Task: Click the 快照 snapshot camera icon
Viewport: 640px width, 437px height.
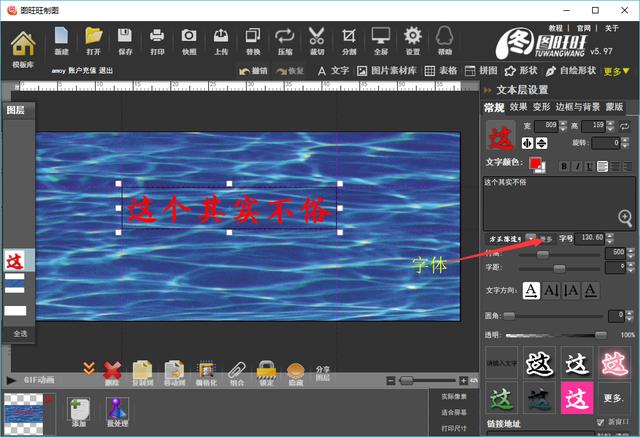Action: [x=189, y=41]
